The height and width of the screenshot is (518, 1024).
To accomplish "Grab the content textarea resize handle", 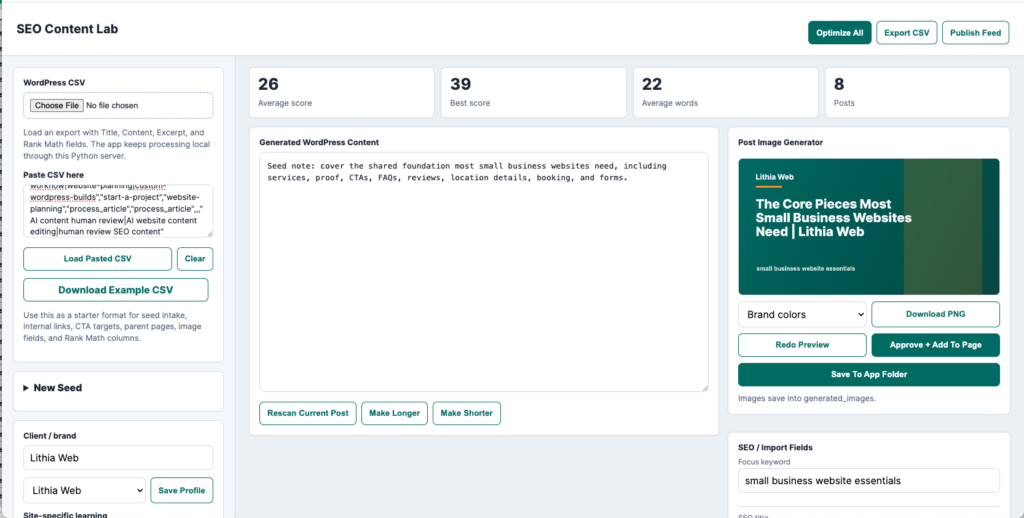I will (x=705, y=388).
